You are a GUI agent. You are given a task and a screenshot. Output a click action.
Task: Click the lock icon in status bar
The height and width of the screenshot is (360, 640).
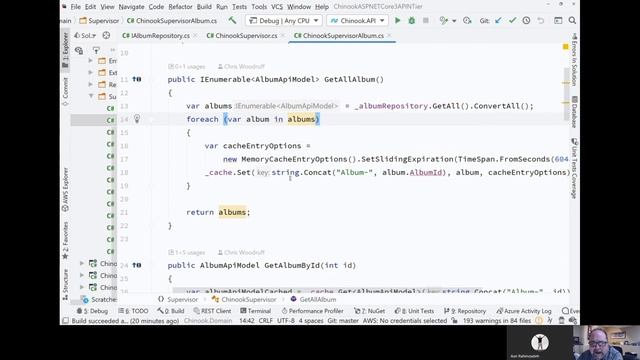(x=454, y=321)
